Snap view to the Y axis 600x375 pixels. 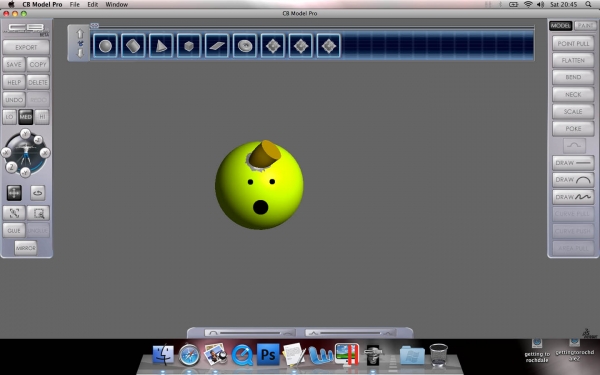(25, 134)
